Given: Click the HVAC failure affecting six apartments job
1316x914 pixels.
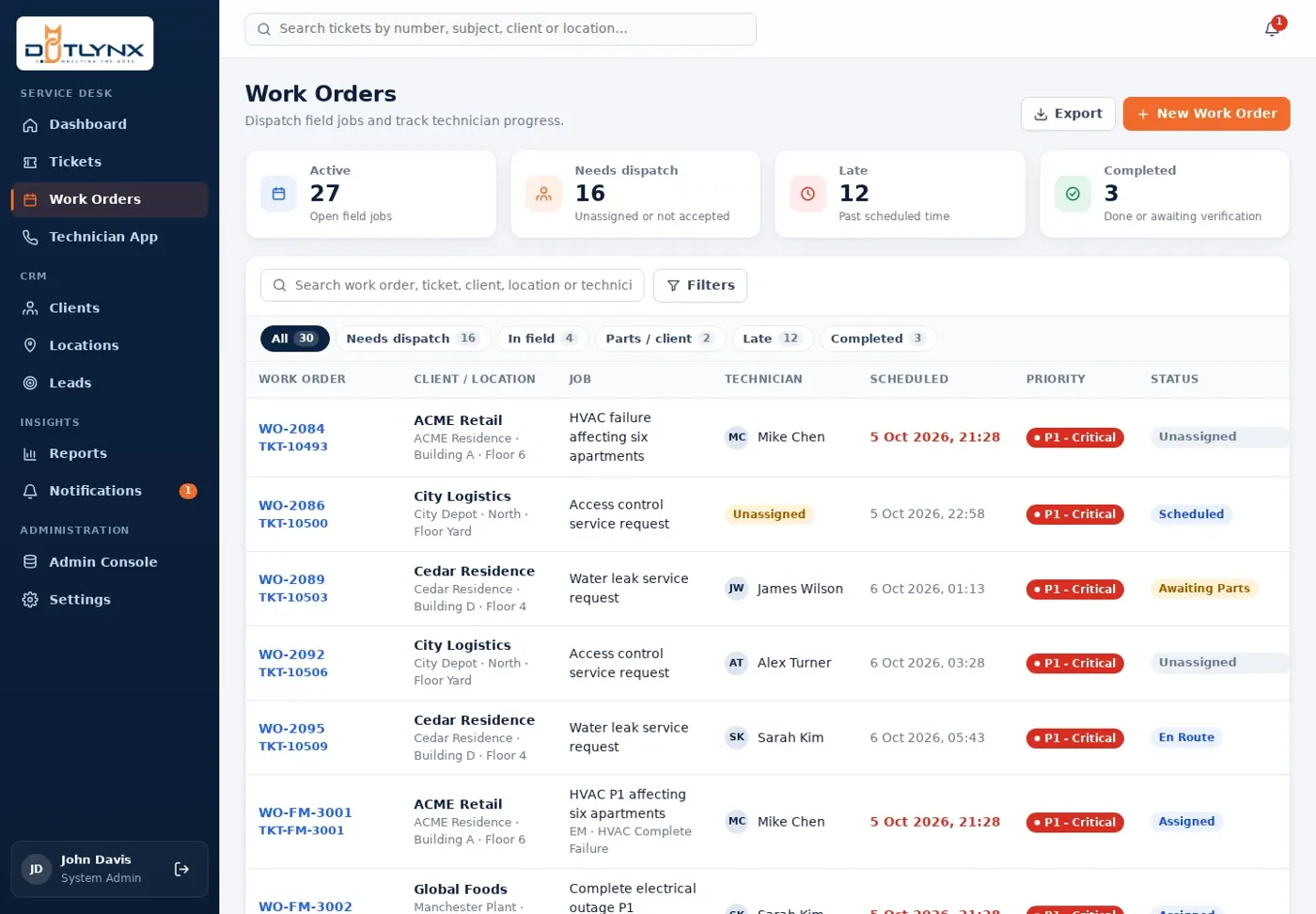Looking at the screenshot, I should pyautogui.click(x=610, y=437).
